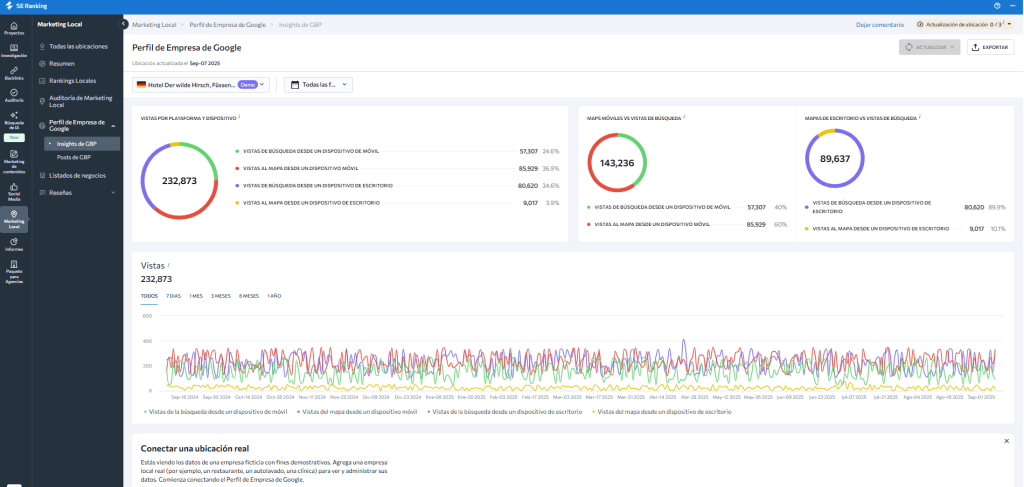The height and width of the screenshot is (487, 1024).
Task: Toggle series Vistas del mapa dispositivo de escritorio
Action: coord(662,412)
